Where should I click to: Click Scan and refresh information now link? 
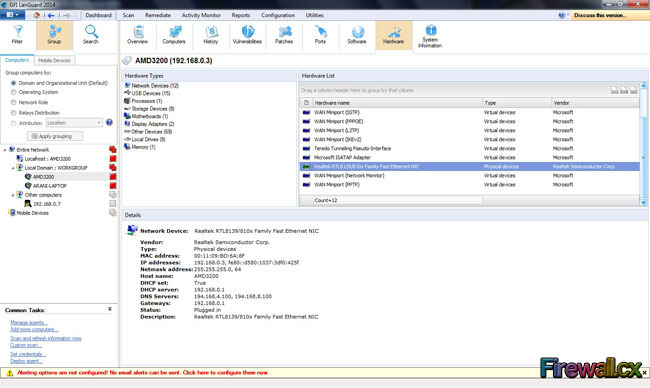[x=46, y=338]
